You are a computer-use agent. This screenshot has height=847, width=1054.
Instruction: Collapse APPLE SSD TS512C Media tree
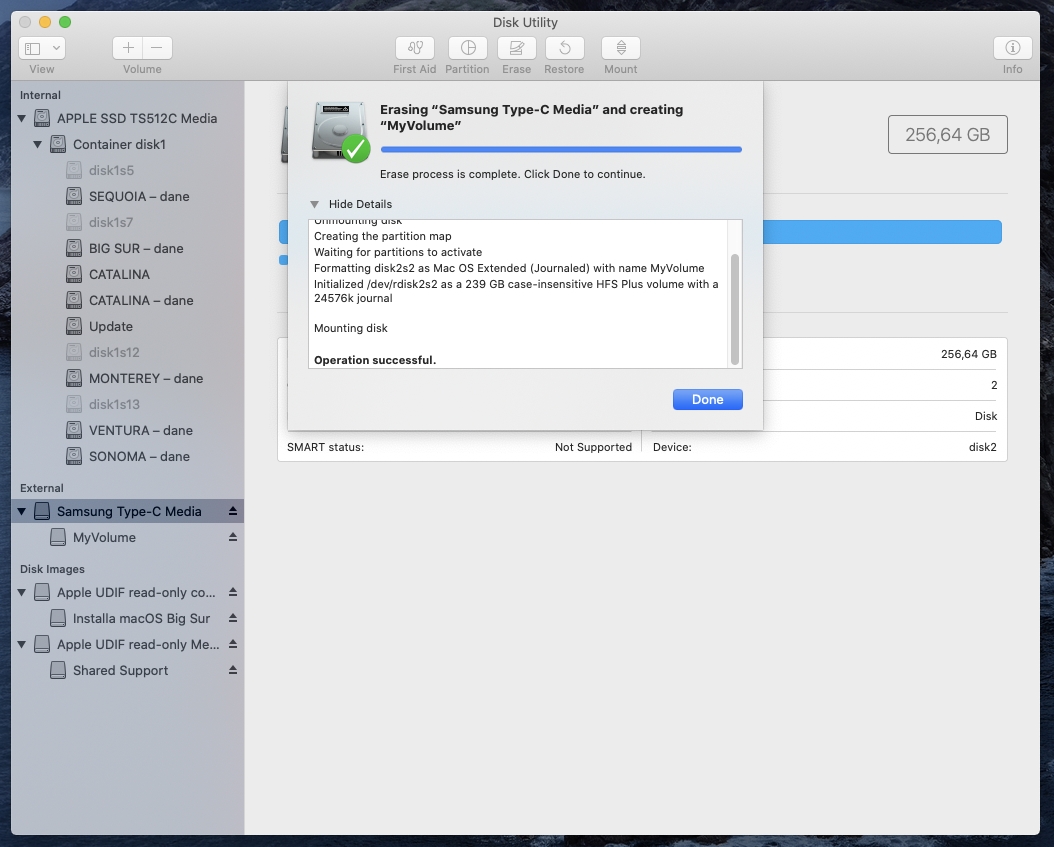22,118
